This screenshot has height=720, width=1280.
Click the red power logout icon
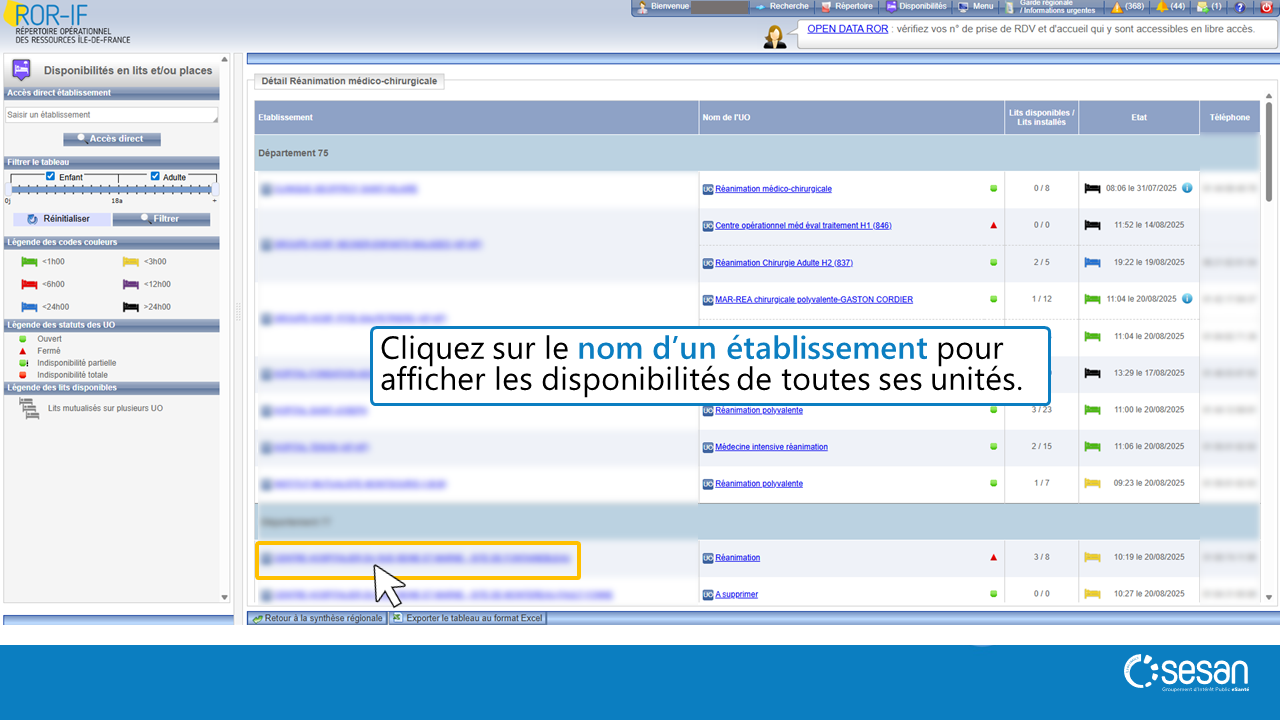(x=1266, y=7)
